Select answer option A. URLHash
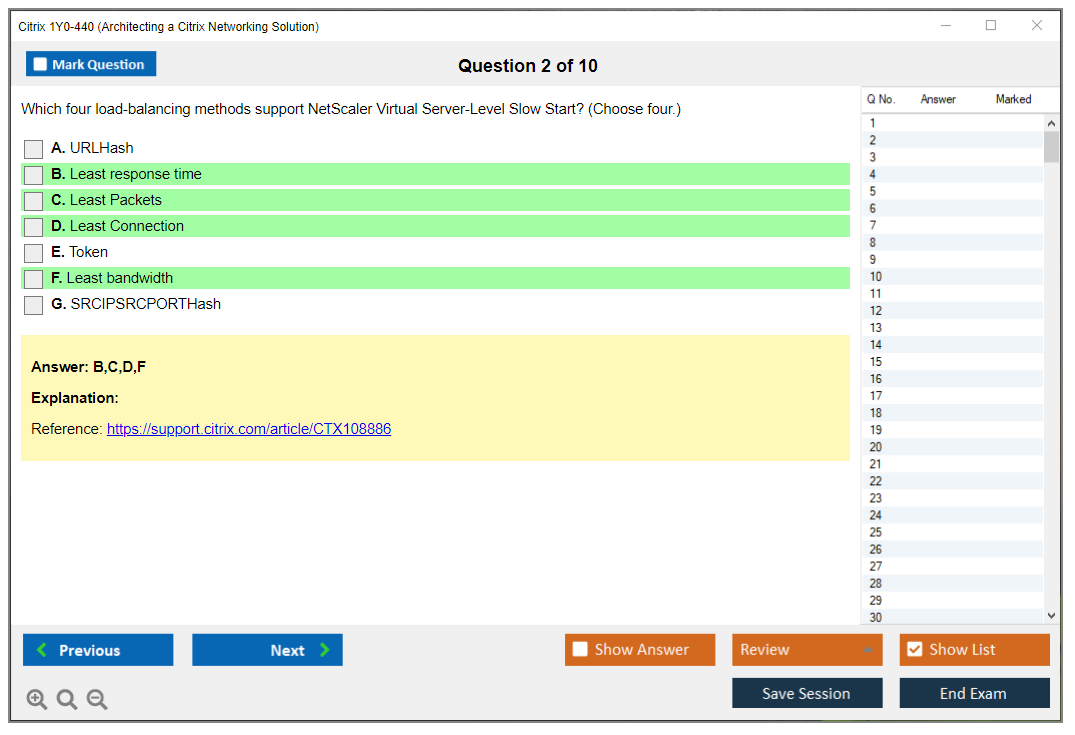Screen dimensions: 1075x735 coord(34,149)
